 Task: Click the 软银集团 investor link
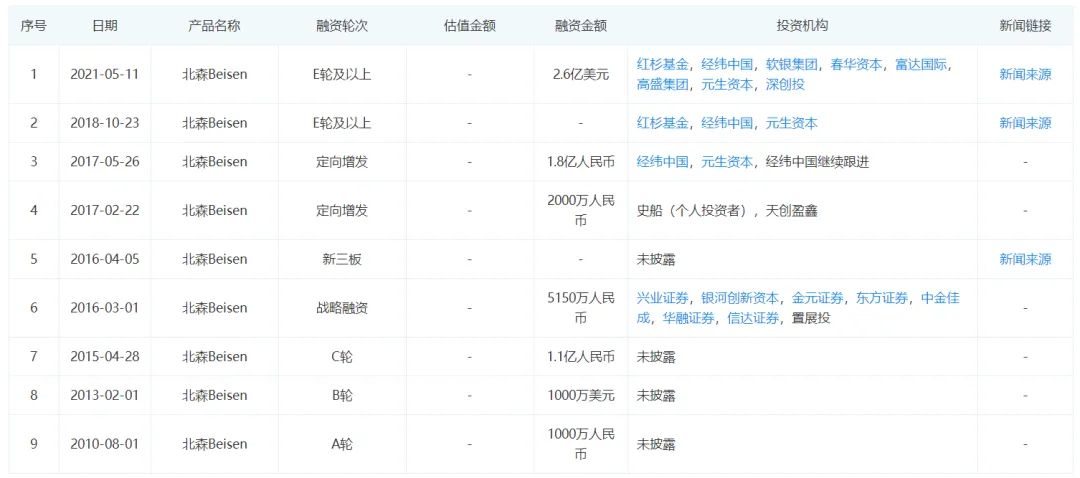[792, 65]
